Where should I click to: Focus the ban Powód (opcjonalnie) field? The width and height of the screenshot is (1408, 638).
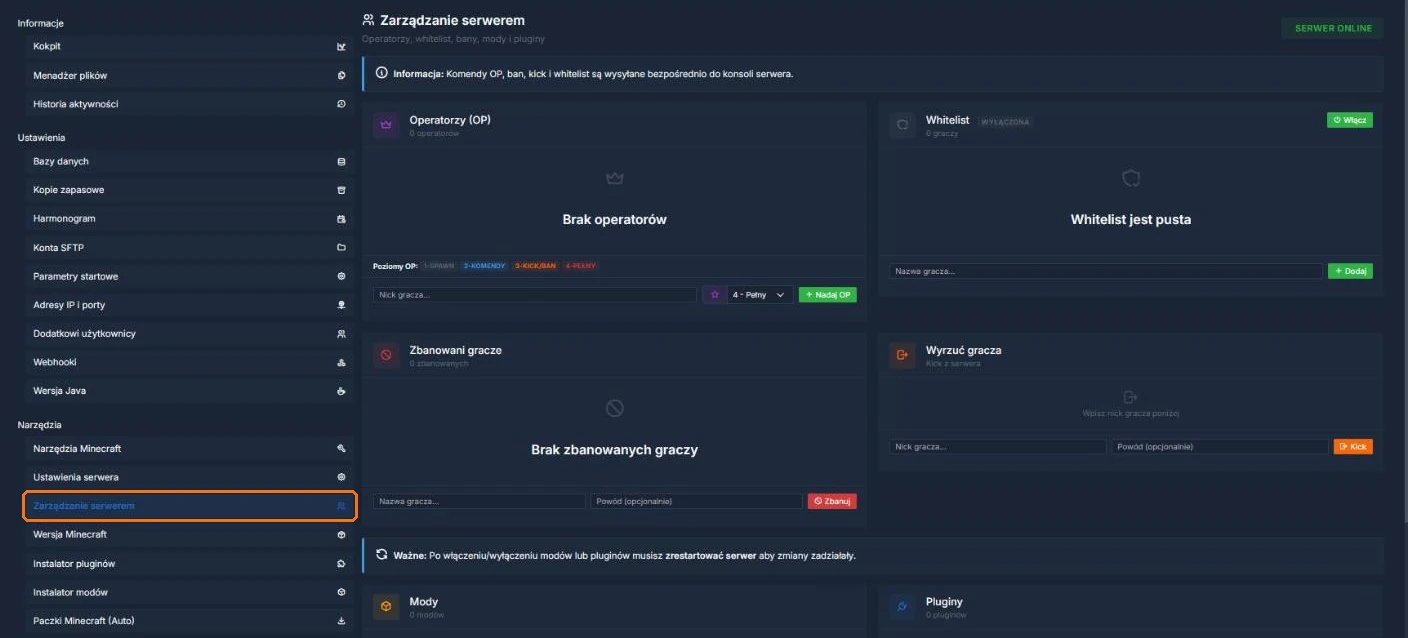pyautogui.click(x=696, y=501)
